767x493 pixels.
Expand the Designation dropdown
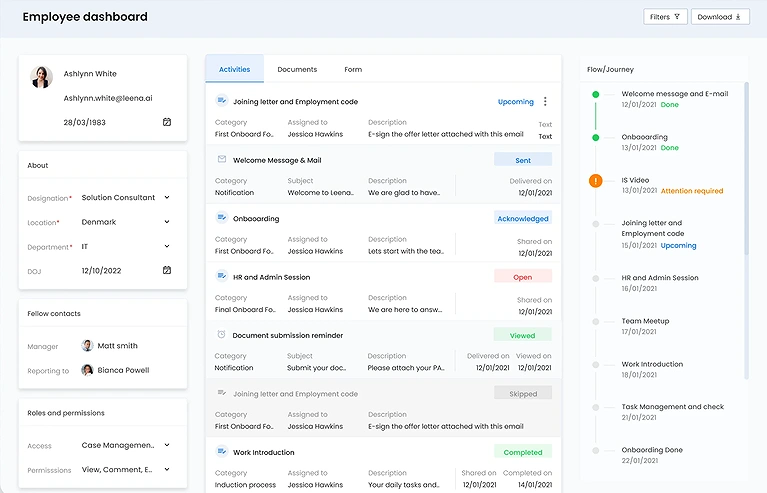click(167, 198)
